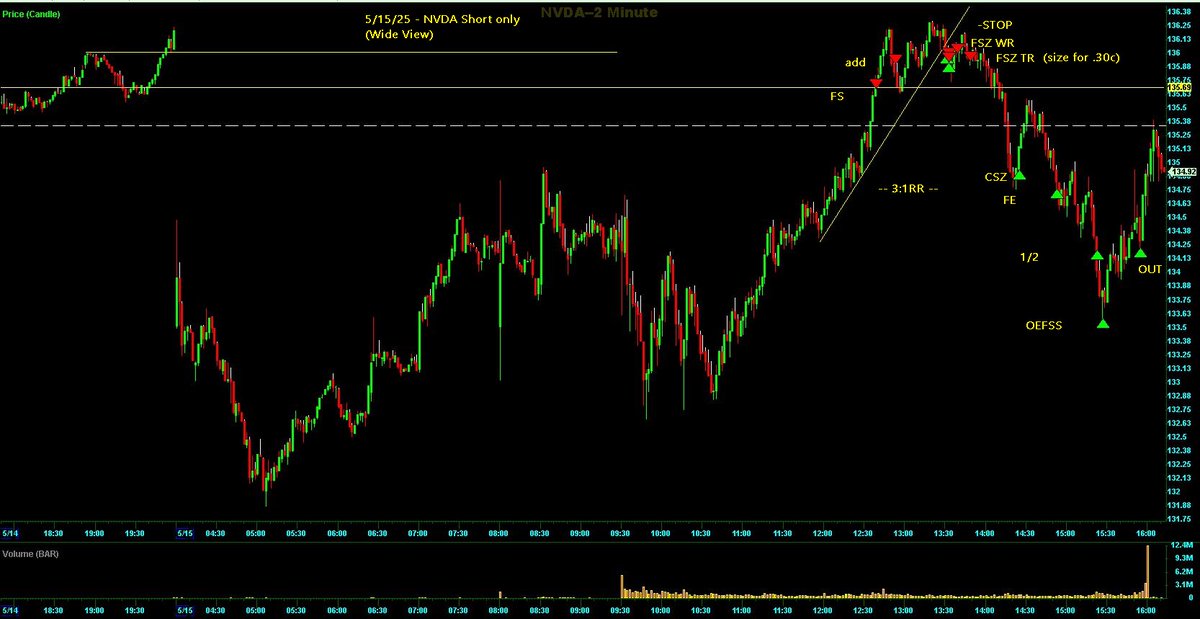Click the 135.25 price axis value
This screenshot has width=1200, height=619.
pyautogui.click(x=1180, y=135)
